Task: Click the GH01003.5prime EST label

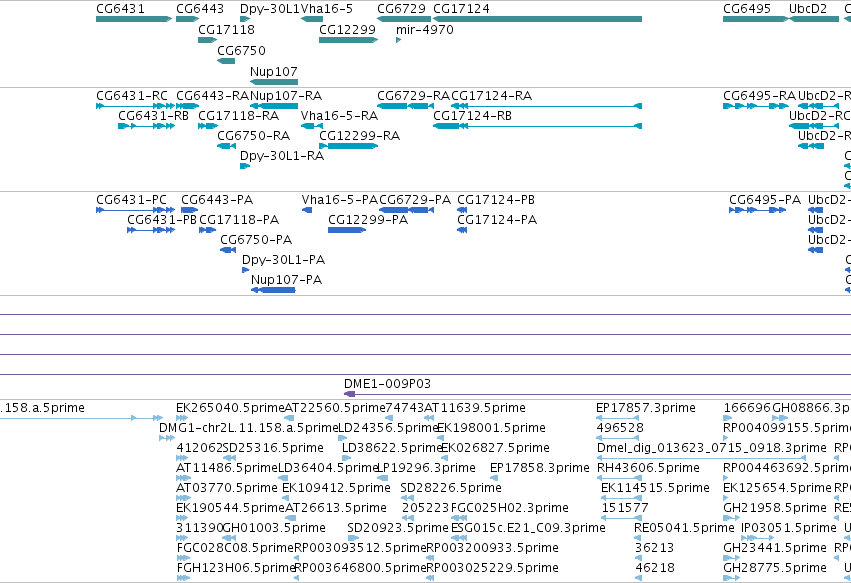Action: [274, 528]
